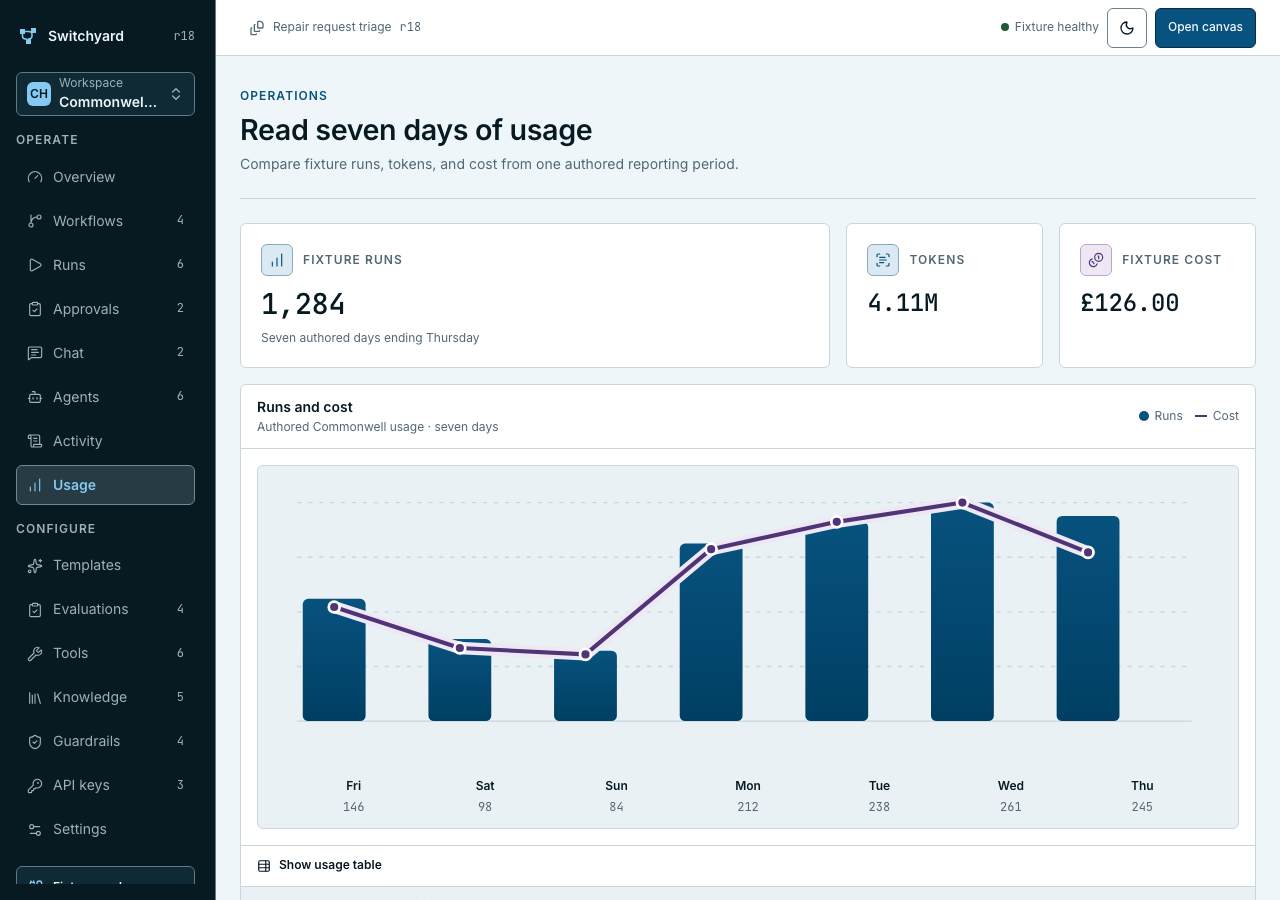Click the Open canvas button
The height and width of the screenshot is (900, 1280).
click(x=1205, y=28)
